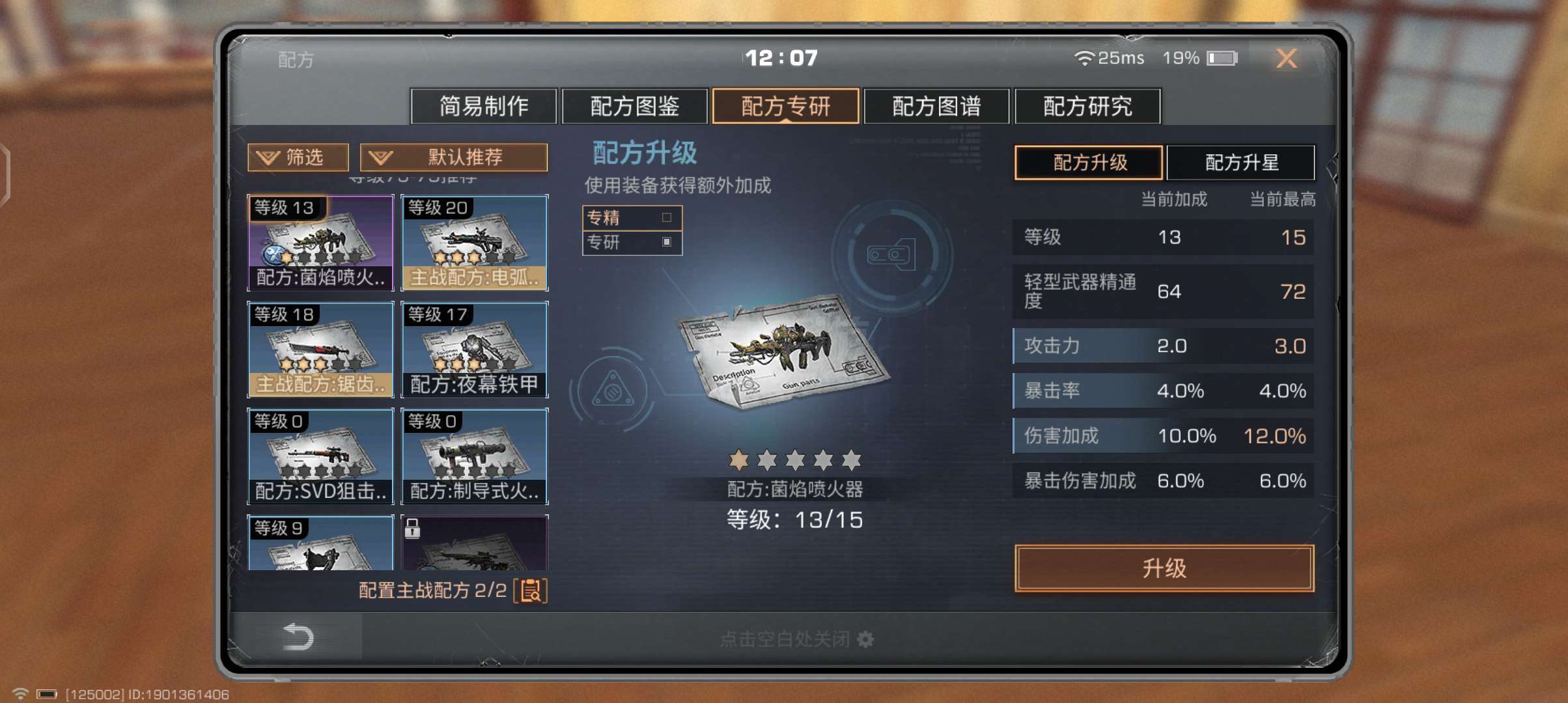1568x703 pixels.
Task: Check the 专精 checkbox
Action: (667, 217)
